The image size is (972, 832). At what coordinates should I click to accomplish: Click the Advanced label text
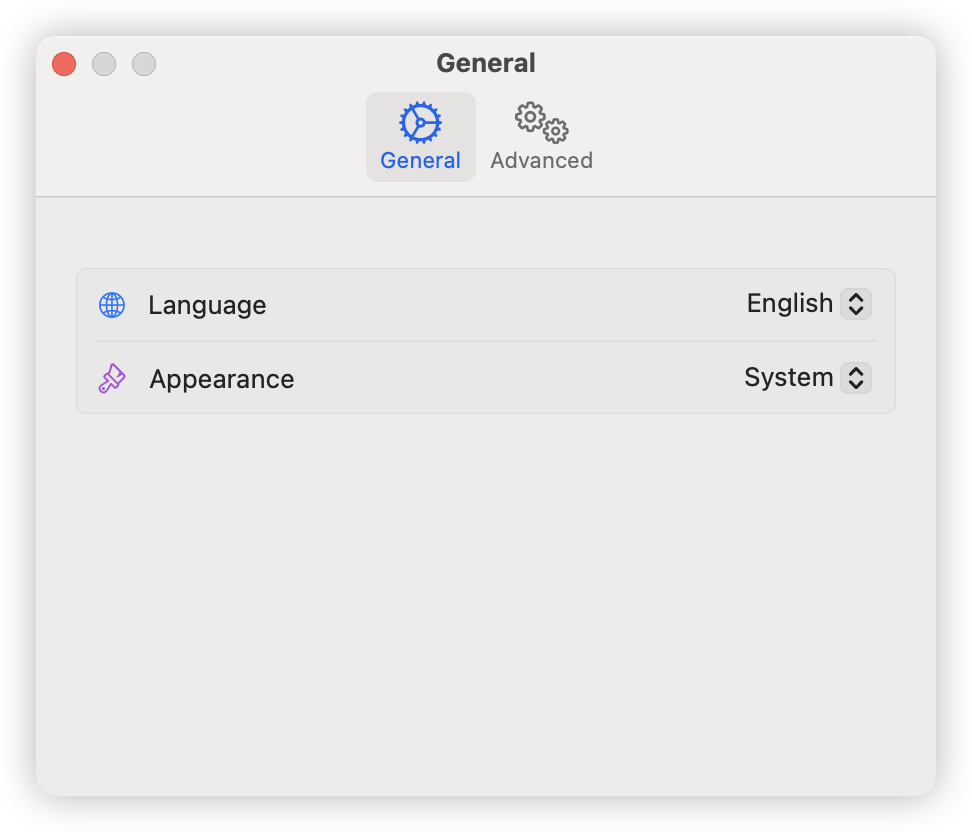pyautogui.click(x=541, y=161)
